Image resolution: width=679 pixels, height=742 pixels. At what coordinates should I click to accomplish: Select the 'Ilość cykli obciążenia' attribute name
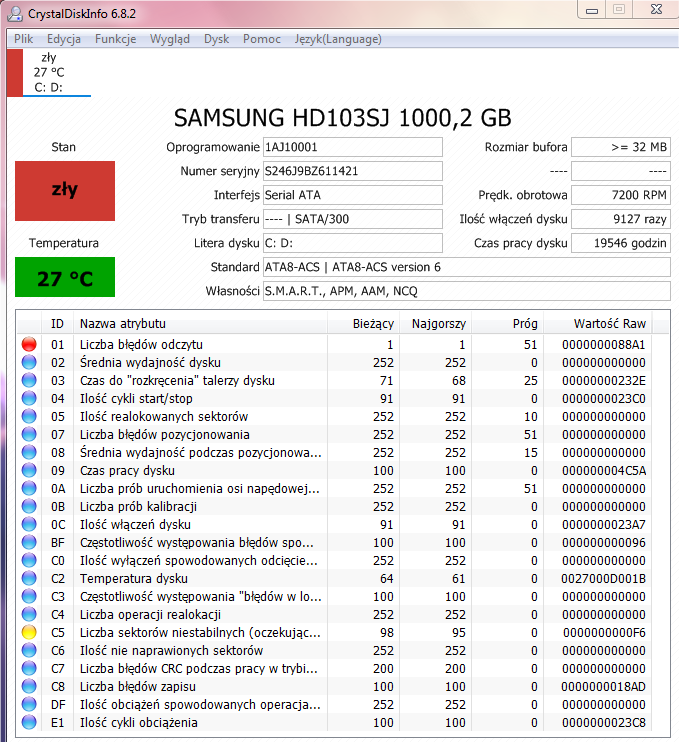click(x=139, y=722)
